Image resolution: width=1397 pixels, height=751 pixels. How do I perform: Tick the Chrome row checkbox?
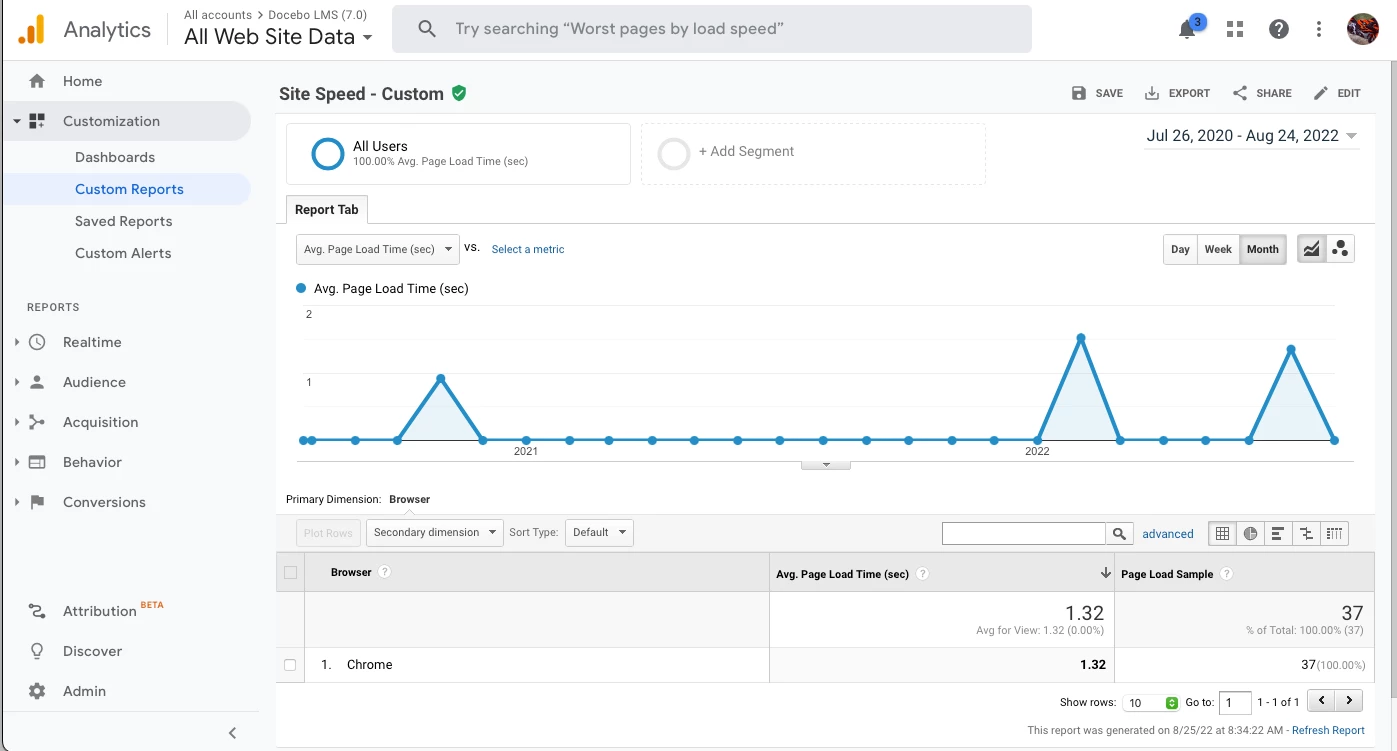coord(290,665)
